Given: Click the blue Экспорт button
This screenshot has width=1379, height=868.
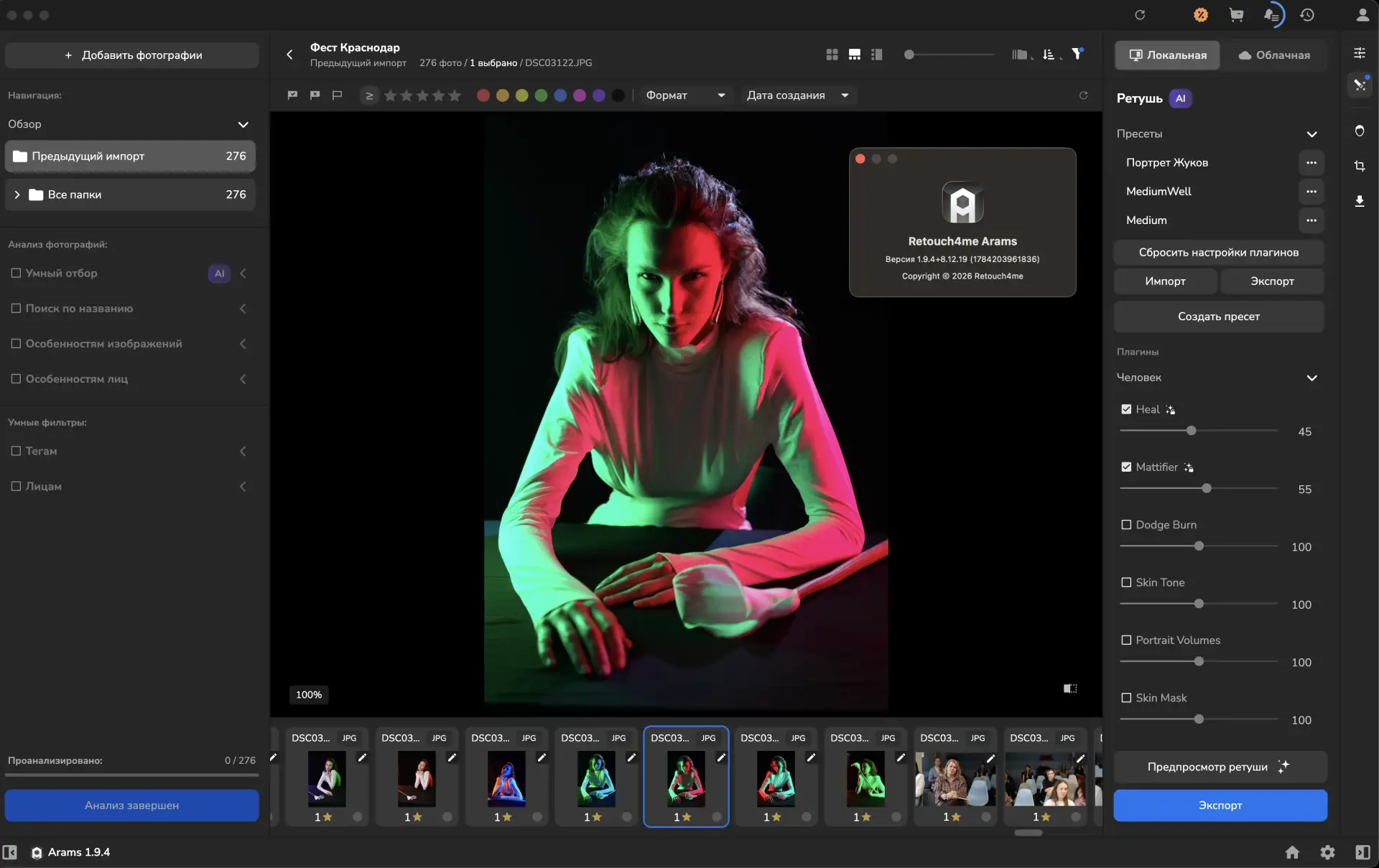Looking at the screenshot, I should (1220, 806).
